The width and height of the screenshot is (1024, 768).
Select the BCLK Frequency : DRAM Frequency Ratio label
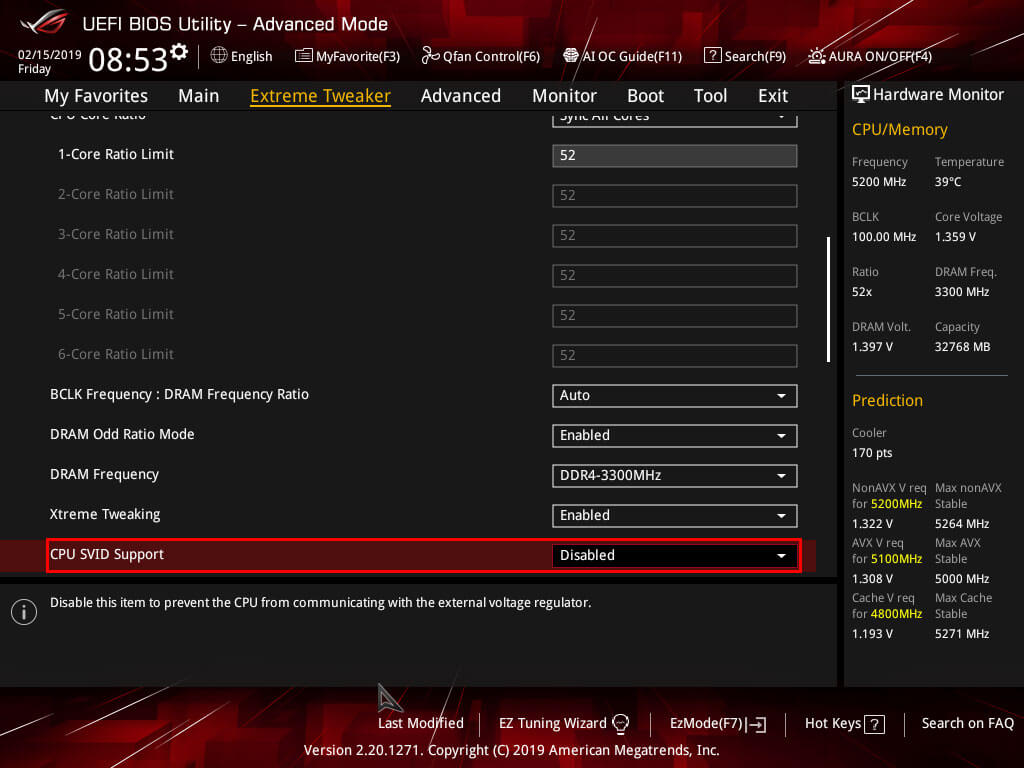pos(180,394)
